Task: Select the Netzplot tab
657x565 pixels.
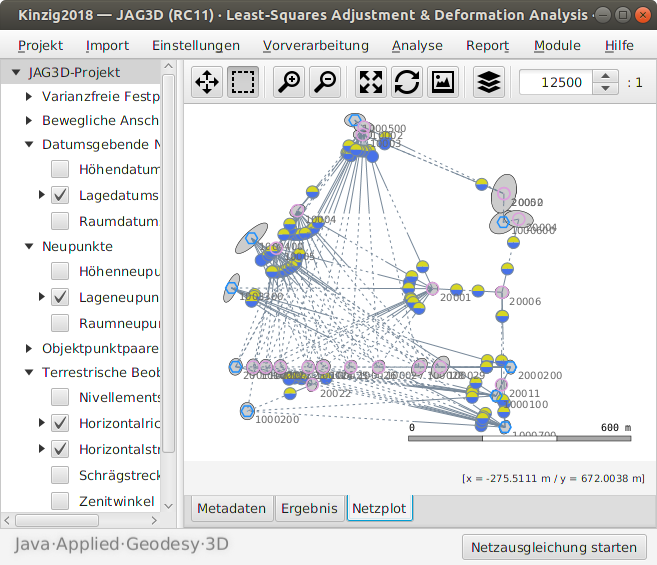Action: coord(379,508)
